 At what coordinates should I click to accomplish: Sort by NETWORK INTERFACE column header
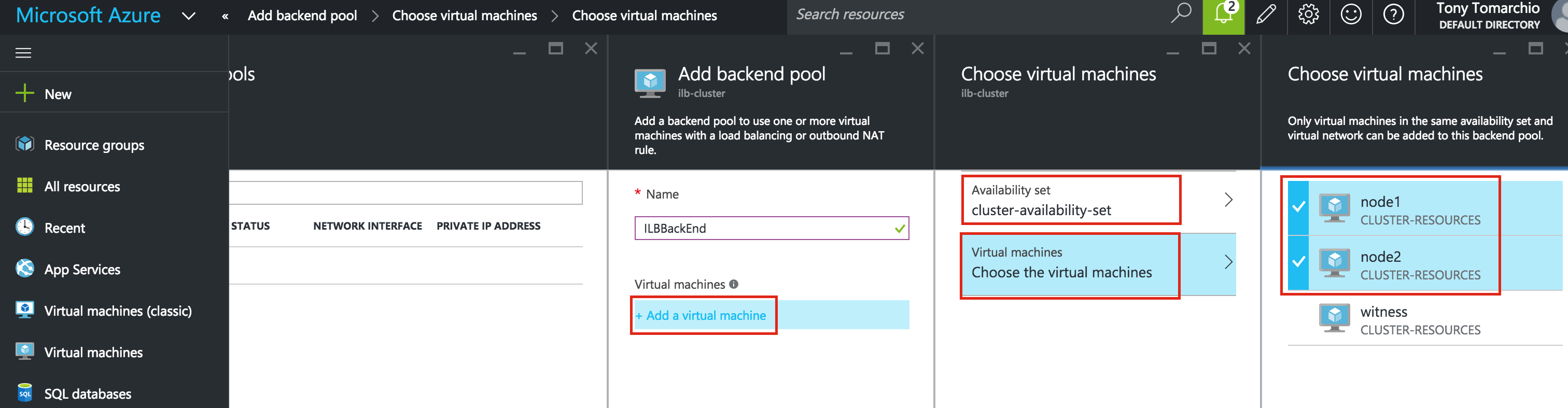tap(368, 226)
